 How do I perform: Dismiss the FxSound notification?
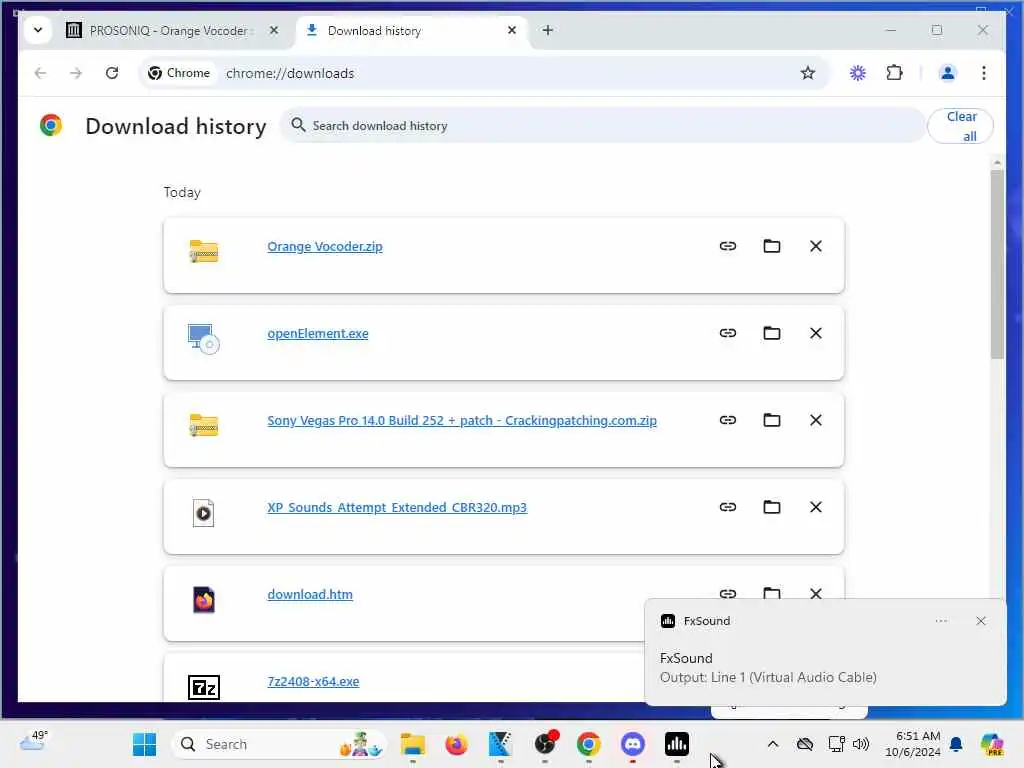[x=980, y=621]
